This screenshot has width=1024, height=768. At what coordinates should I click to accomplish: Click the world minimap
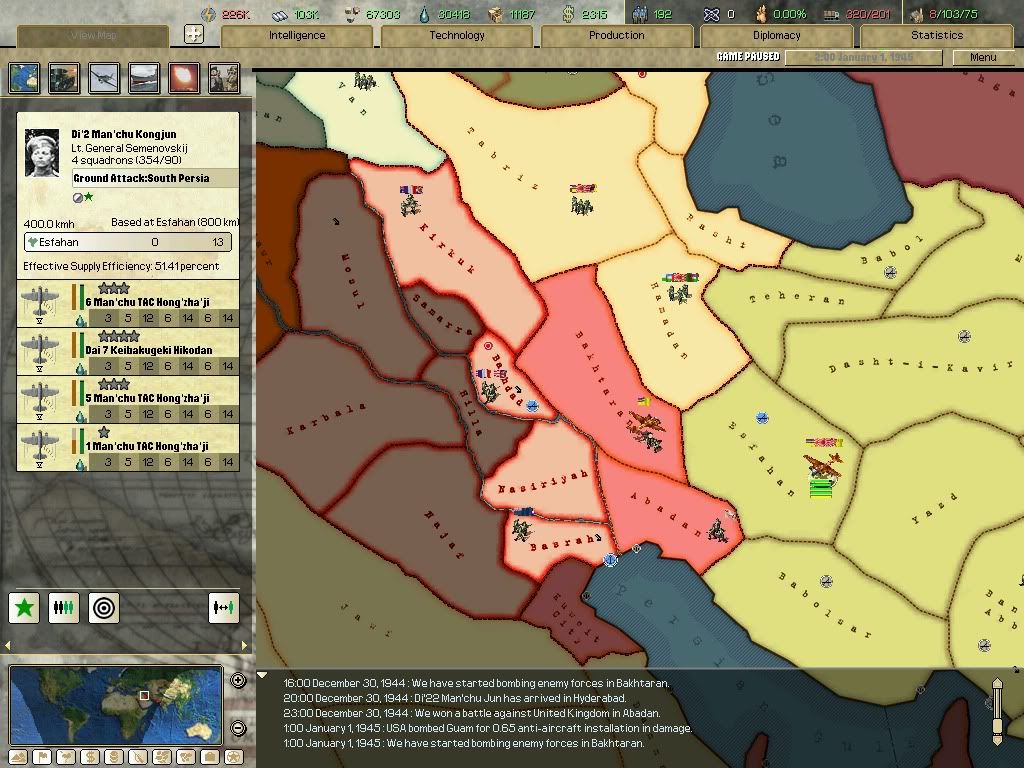pyautogui.click(x=116, y=705)
